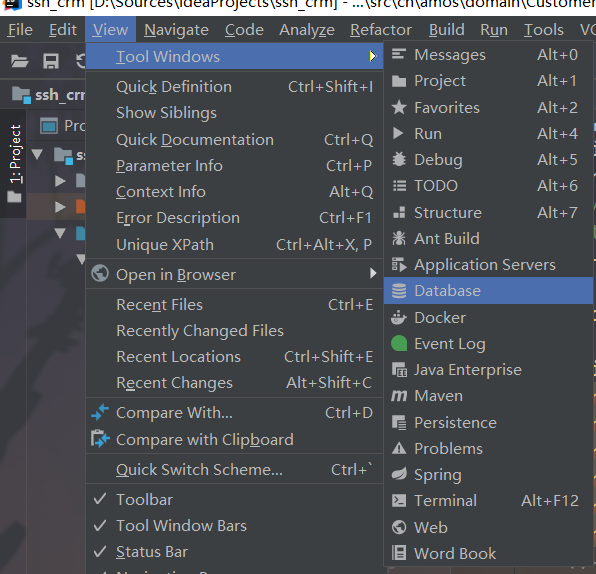The image size is (596, 574).
Task: Click the TODO list icon
Action: pos(399,186)
